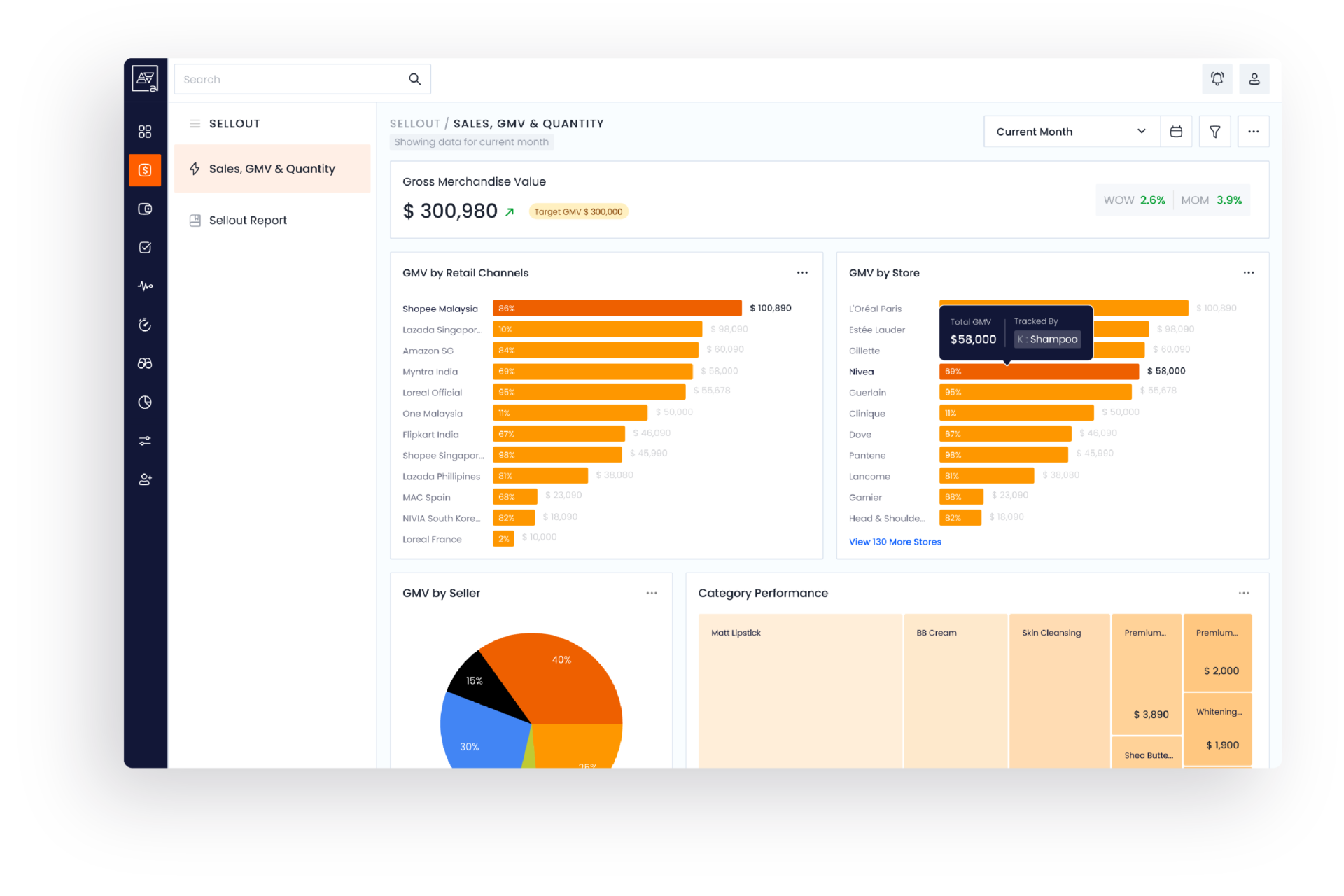Click the checkbox/tasks icon in sidebar
Viewport: 1344px width, 896px height.
[145, 247]
